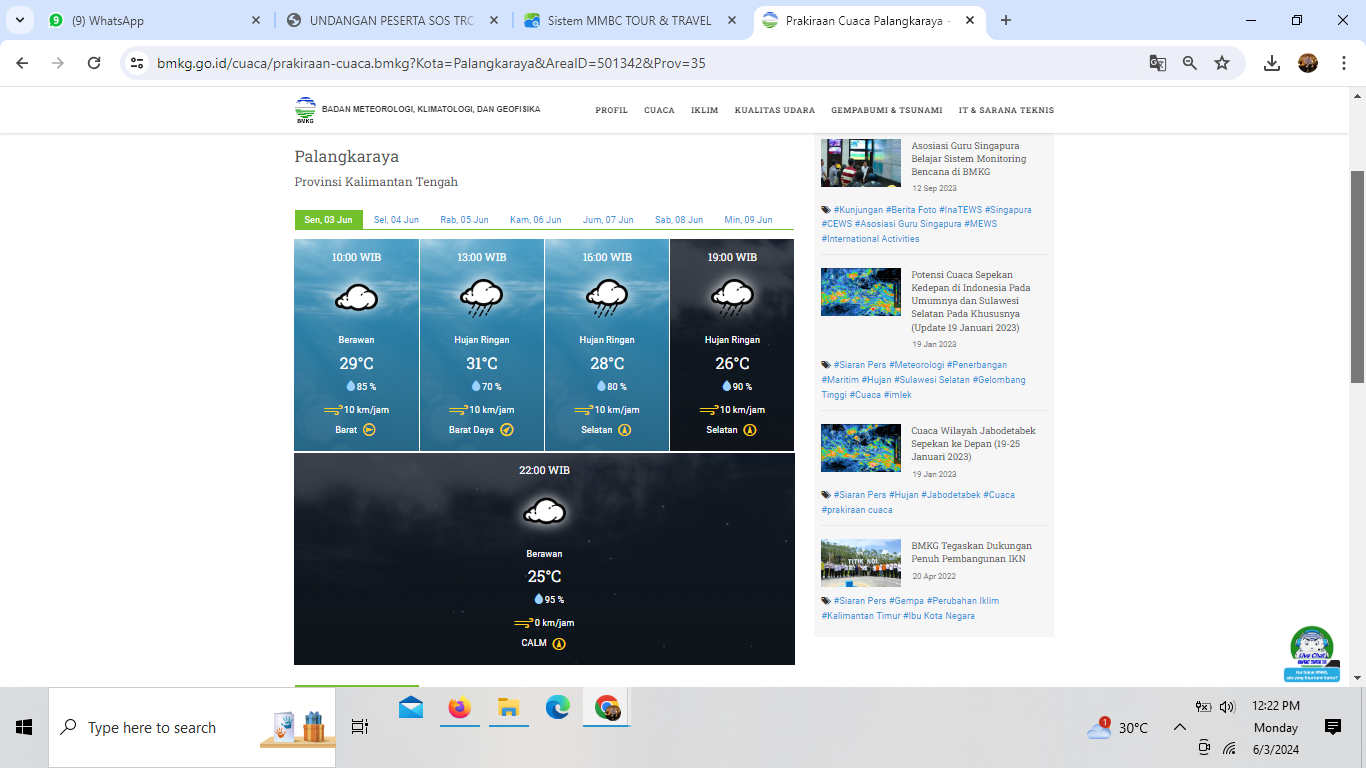The width and height of the screenshot is (1366, 768).
Task: Open the IKN article thumbnail
Action: 861,563
